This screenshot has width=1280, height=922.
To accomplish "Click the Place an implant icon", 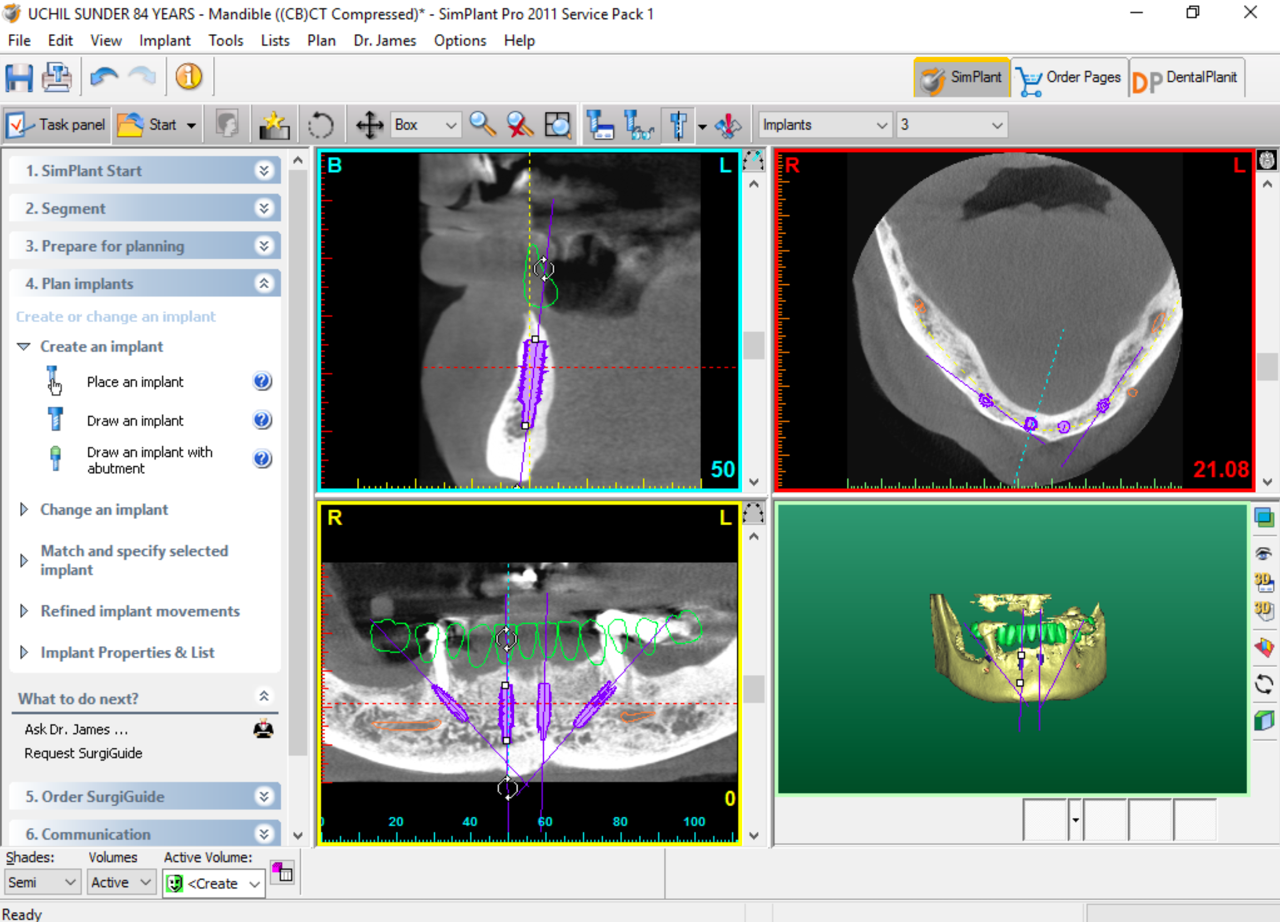I will tap(54, 381).
